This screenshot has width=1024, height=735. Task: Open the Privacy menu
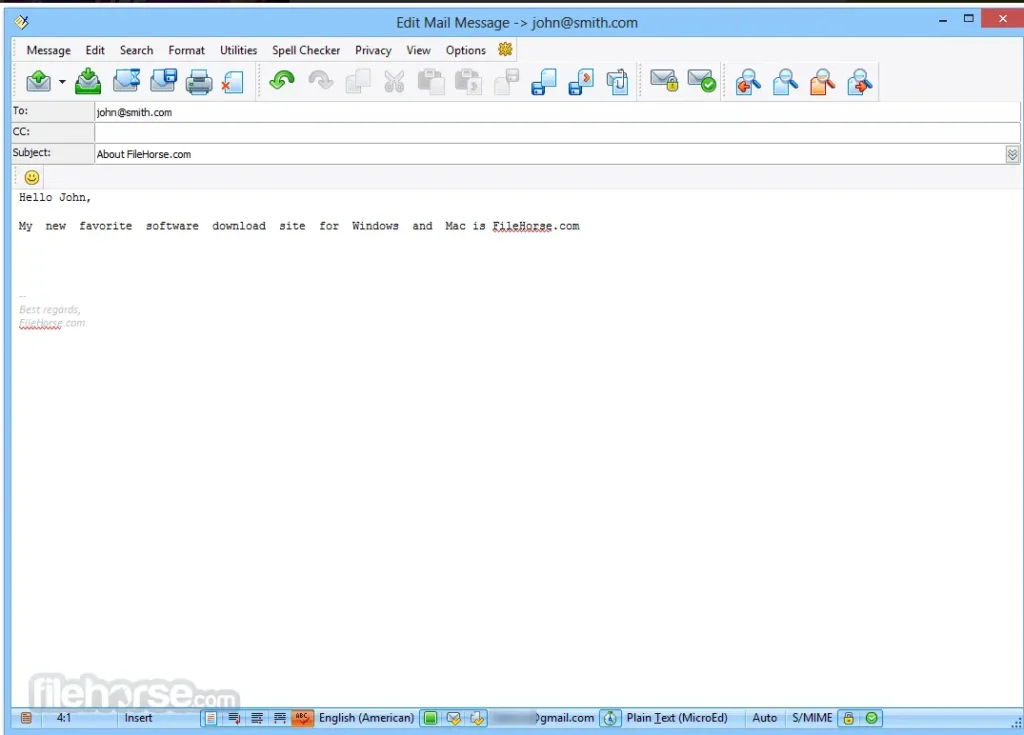coord(372,50)
